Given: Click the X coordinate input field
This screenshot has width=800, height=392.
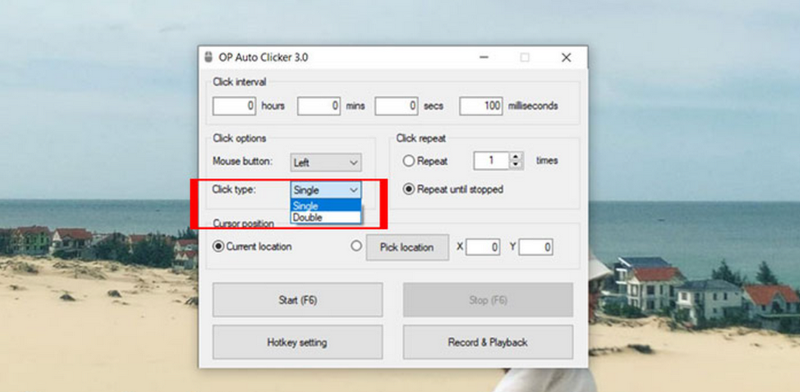Looking at the screenshot, I should 483,248.
